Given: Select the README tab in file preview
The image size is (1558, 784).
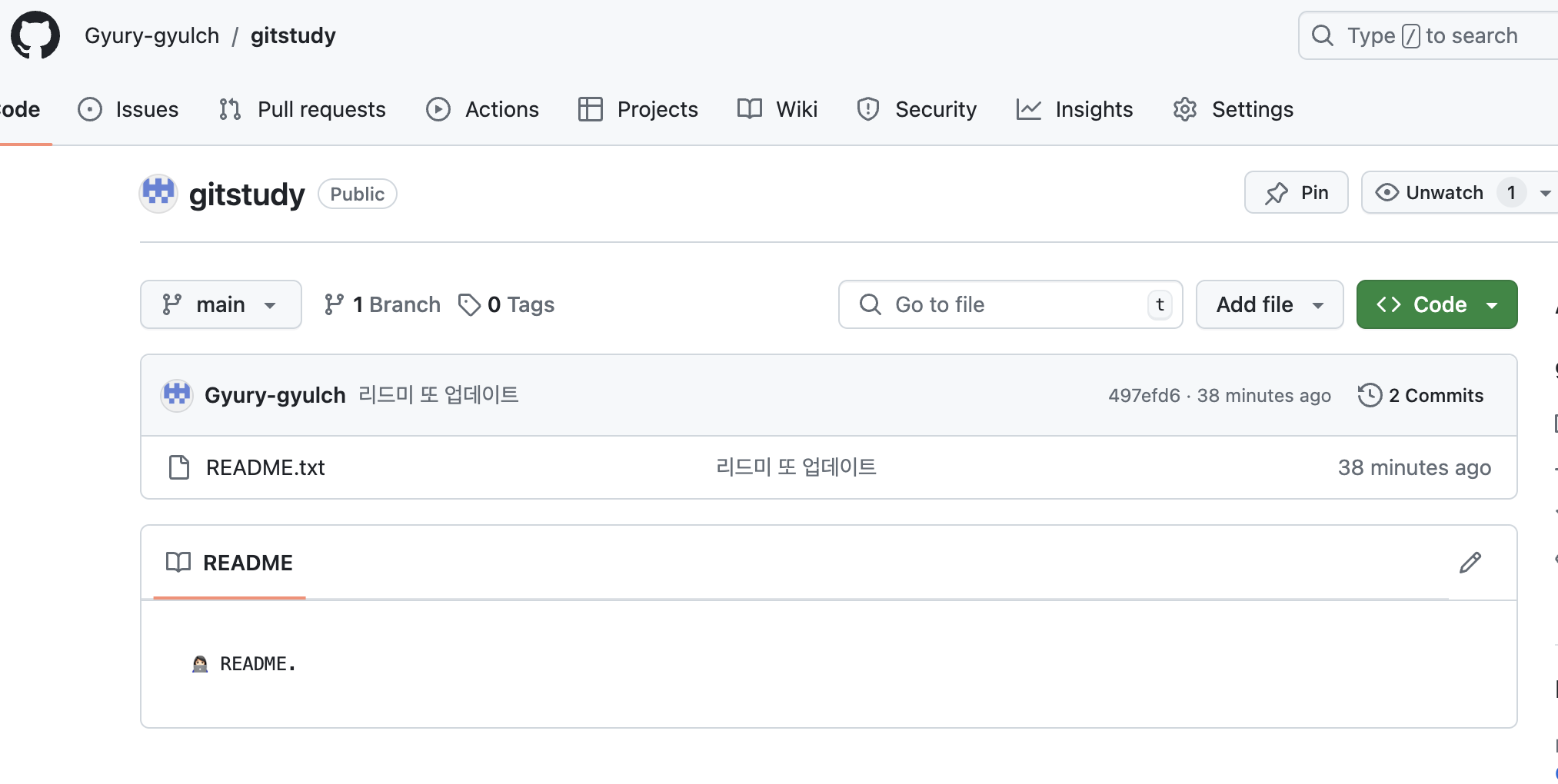Looking at the screenshot, I should point(229,563).
